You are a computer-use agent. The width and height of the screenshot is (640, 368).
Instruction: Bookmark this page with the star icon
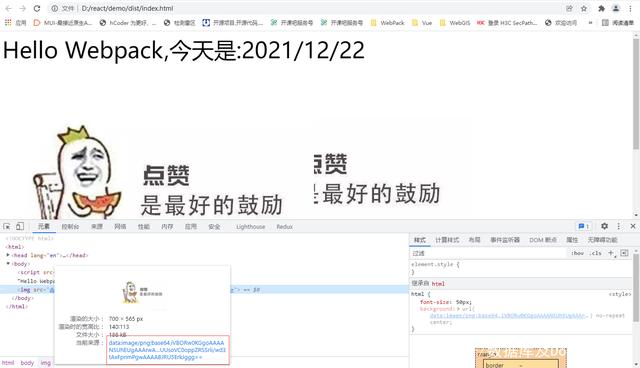584,8
